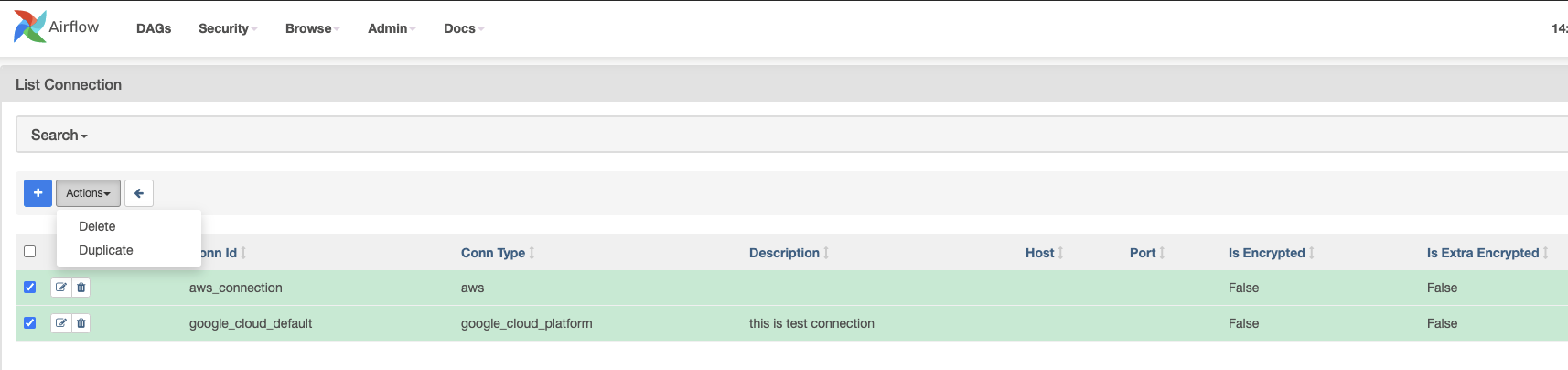Go to the DAGs page
1568x370 pixels.
click(x=154, y=28)
